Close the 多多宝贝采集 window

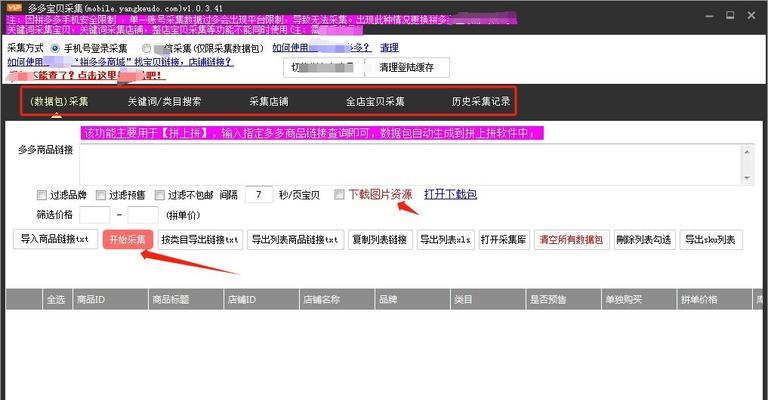(751, 16)
